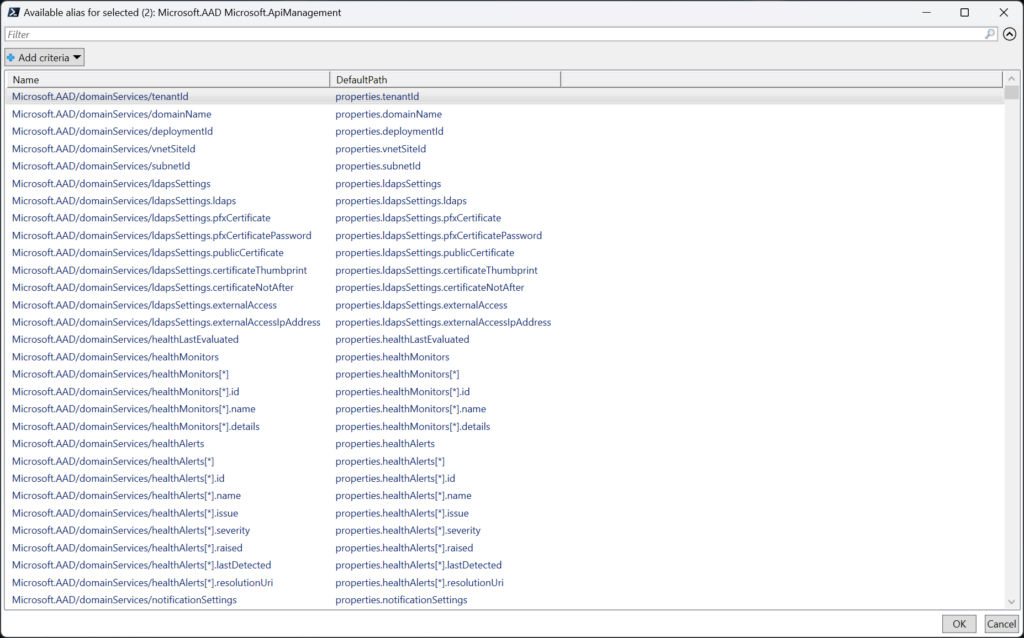The image size is (1024, 638).
Task: Click the scrollbar up arrow
Action: pos(1012,78)
